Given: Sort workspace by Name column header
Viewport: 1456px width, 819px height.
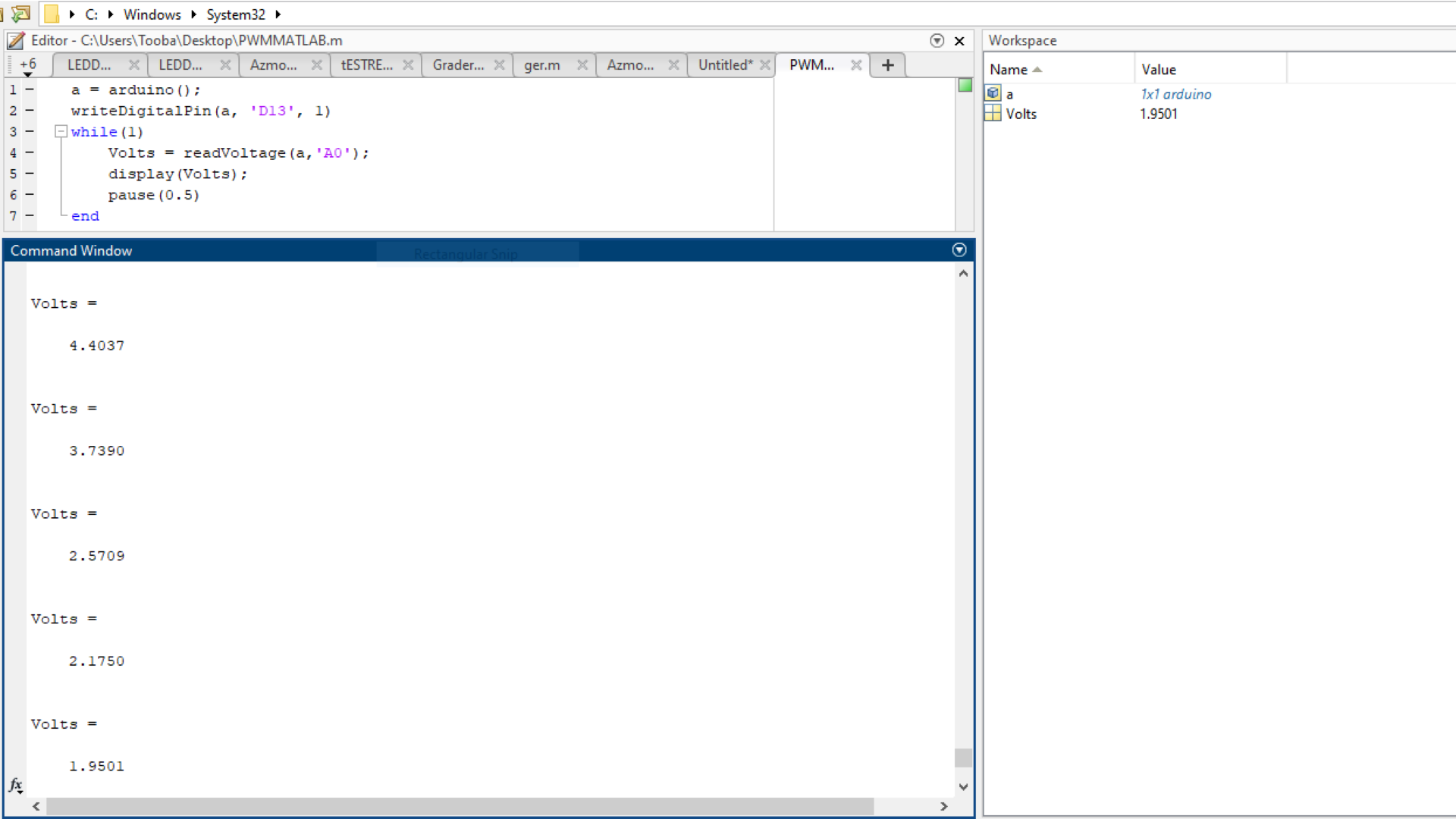Looking at the screenshot, I should click(1009, 70).
